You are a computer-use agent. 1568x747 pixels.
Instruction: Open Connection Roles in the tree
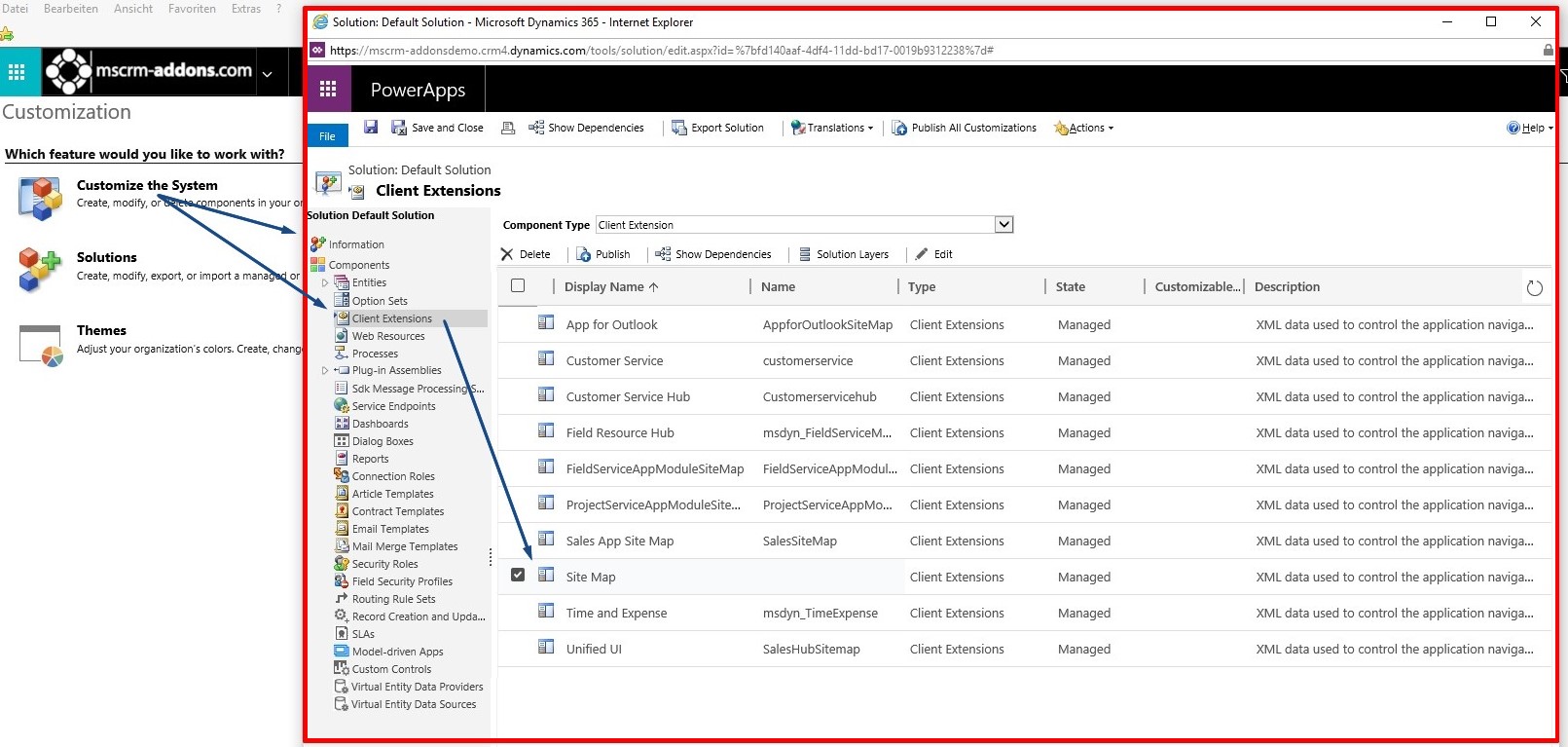tap(393, 476)
